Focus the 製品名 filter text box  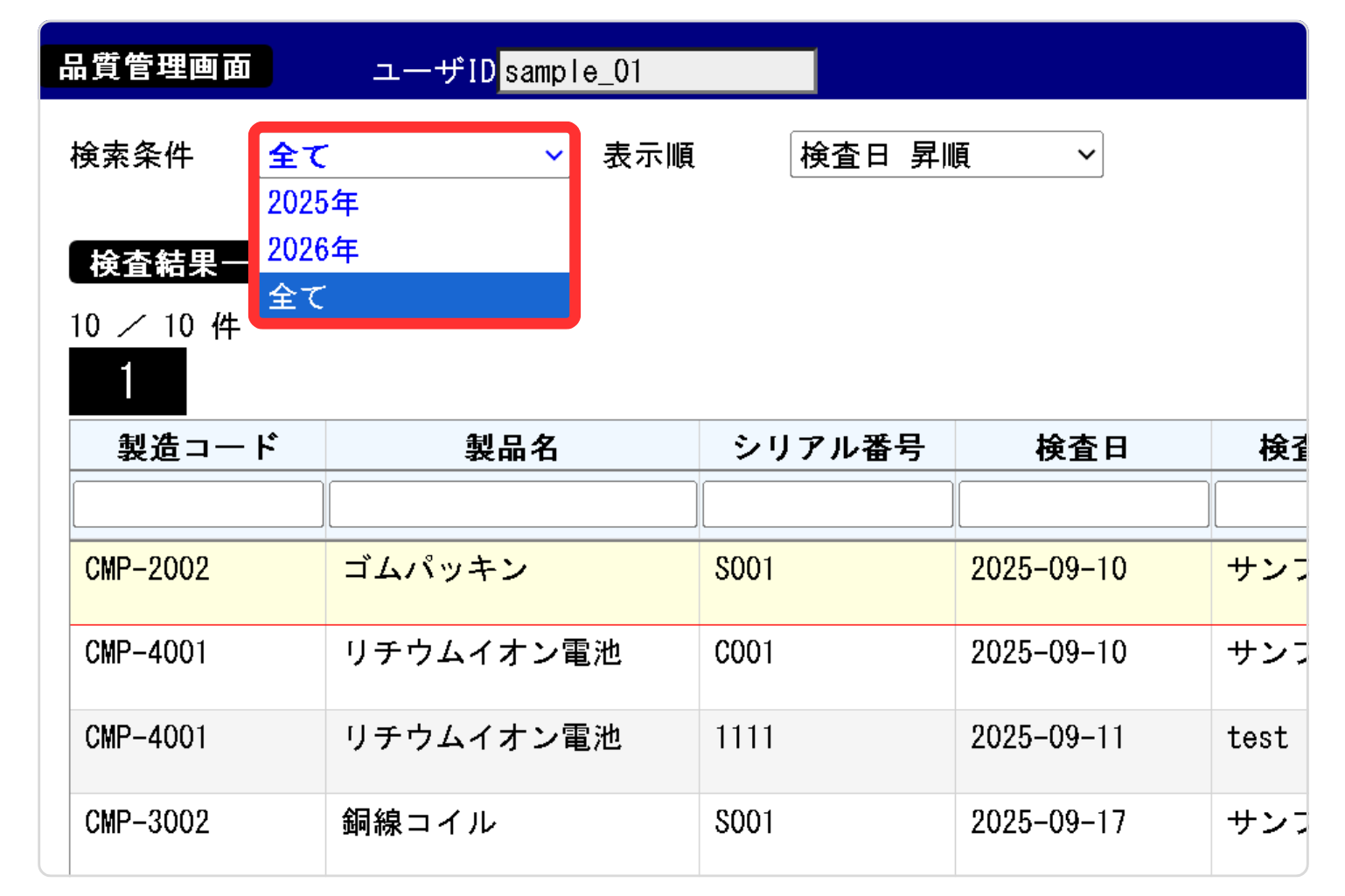tap(512, 504)
